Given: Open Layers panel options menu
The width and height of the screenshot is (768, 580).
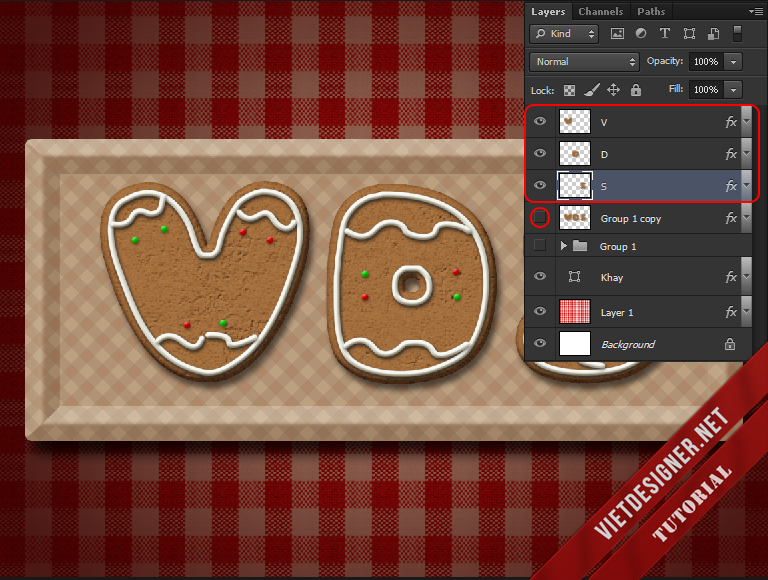Looking at the screenshot, I should click(755, 11).
